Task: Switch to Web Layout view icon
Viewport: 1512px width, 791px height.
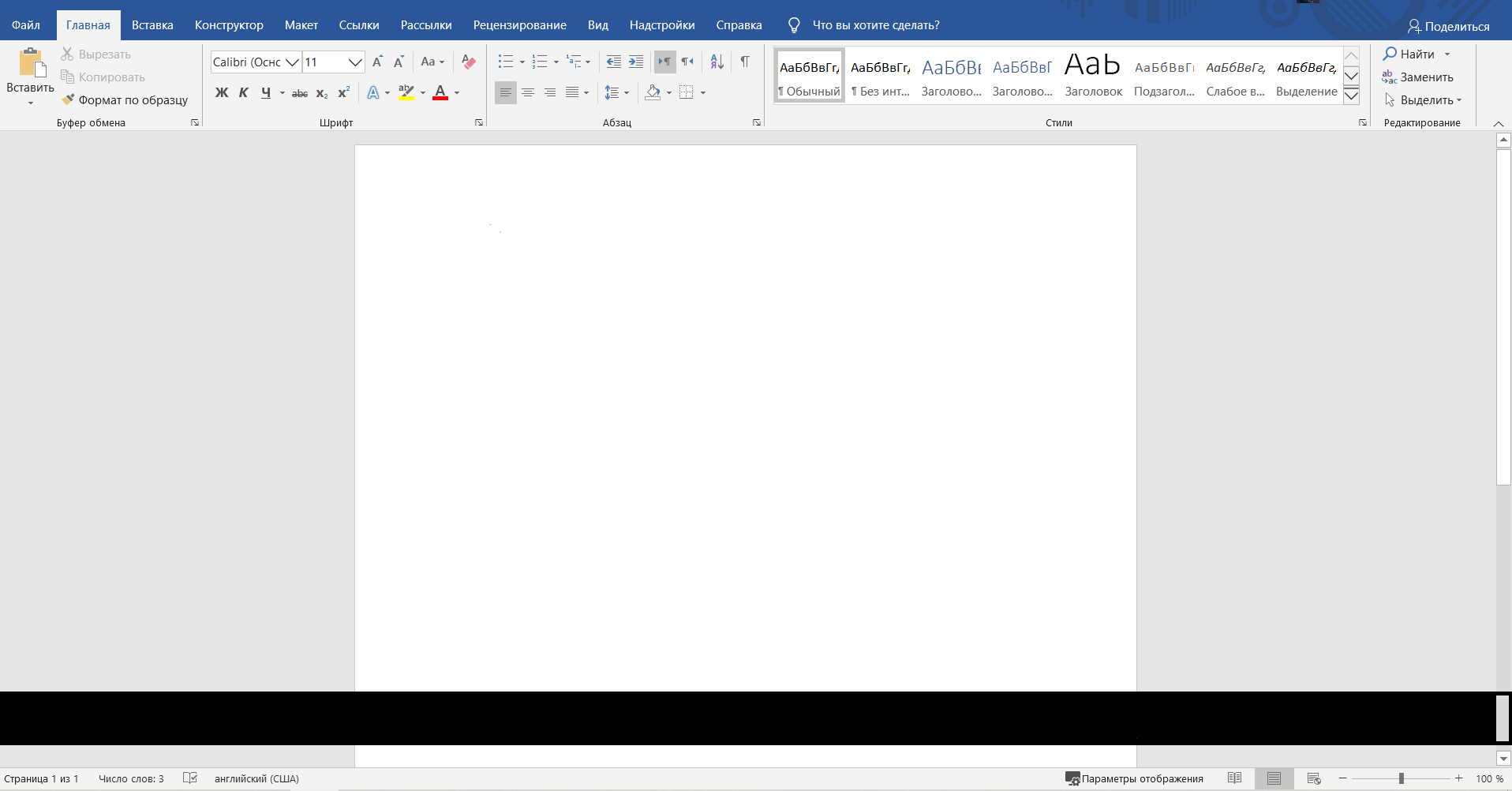Action: (x=1314, y=778)
